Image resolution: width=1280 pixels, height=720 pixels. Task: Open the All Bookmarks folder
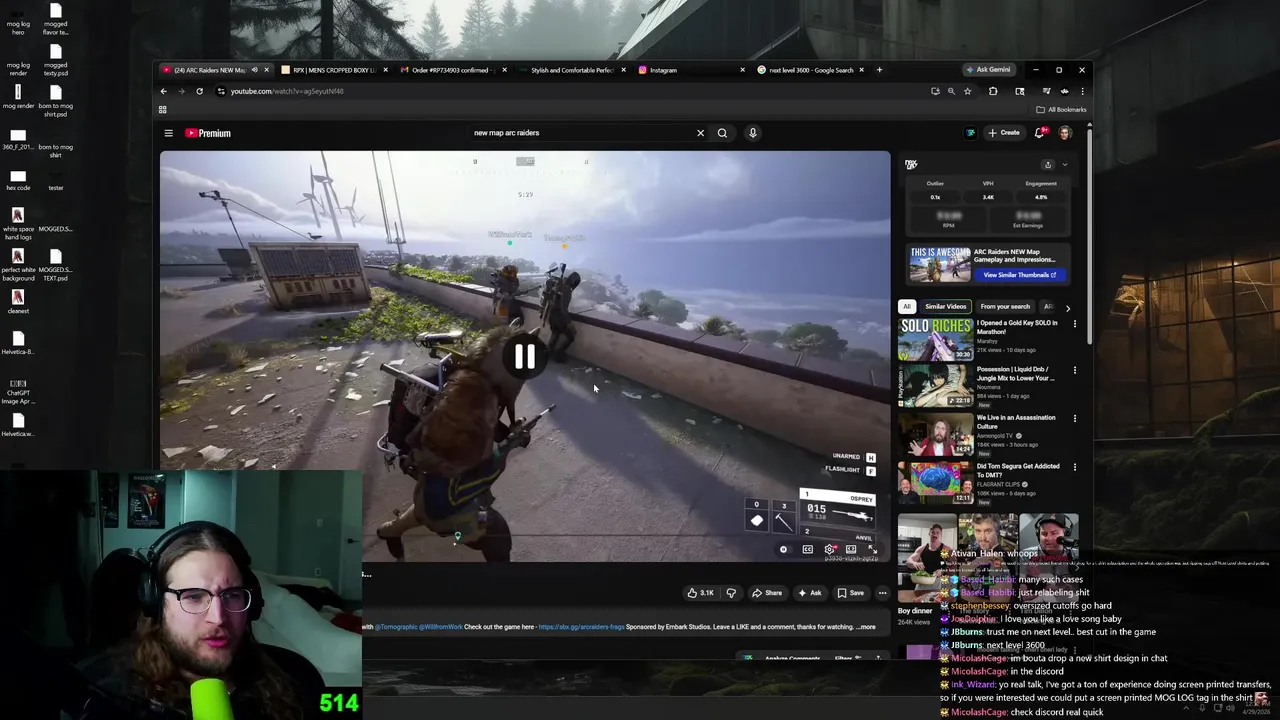point(1062,109)
